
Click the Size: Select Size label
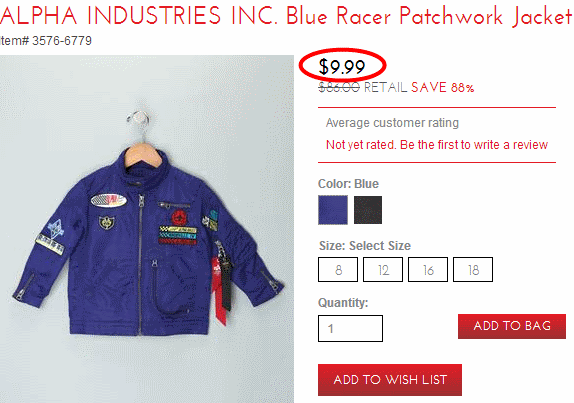point(365,246)
